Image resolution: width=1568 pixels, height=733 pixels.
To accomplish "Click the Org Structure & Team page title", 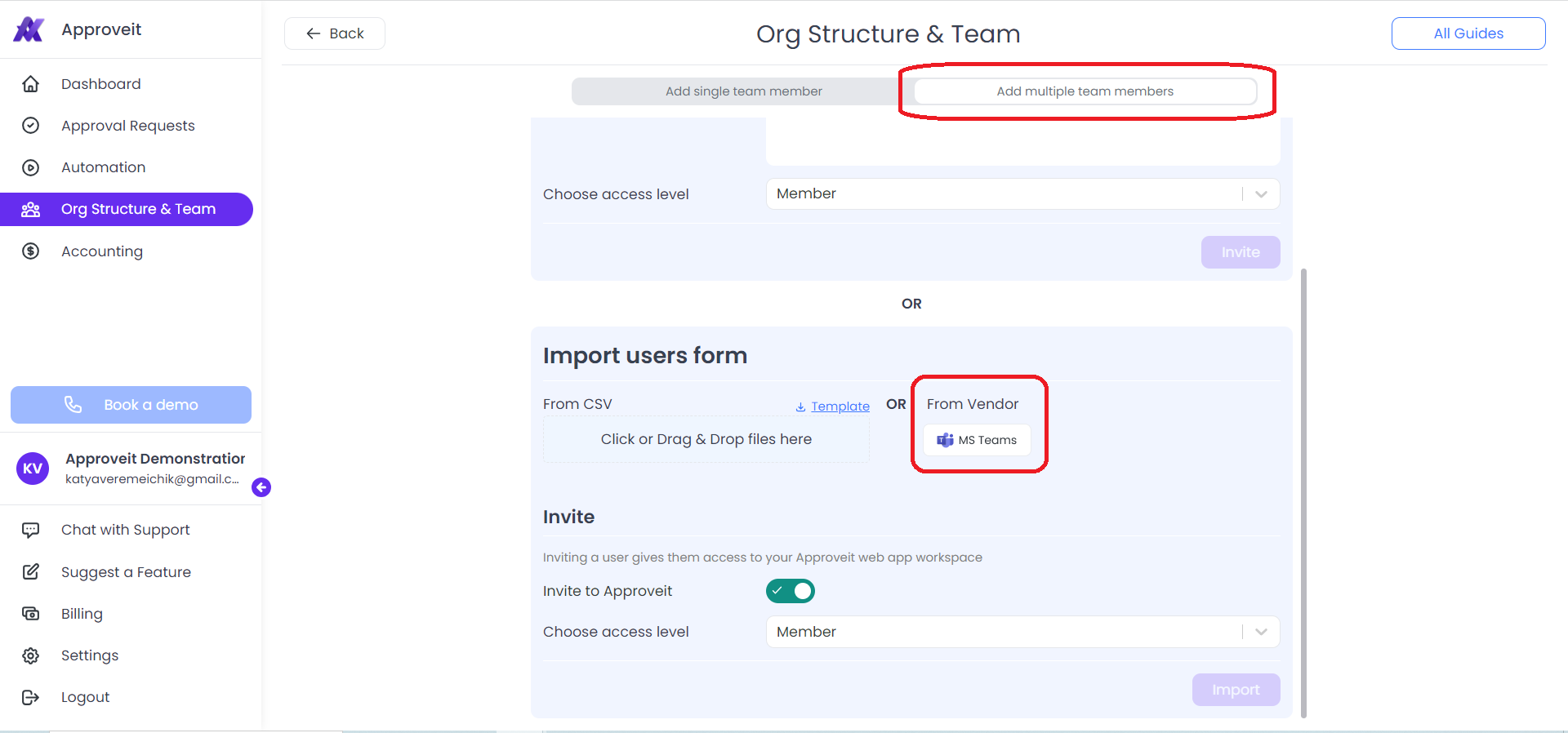I will click(x=888, y=34).
